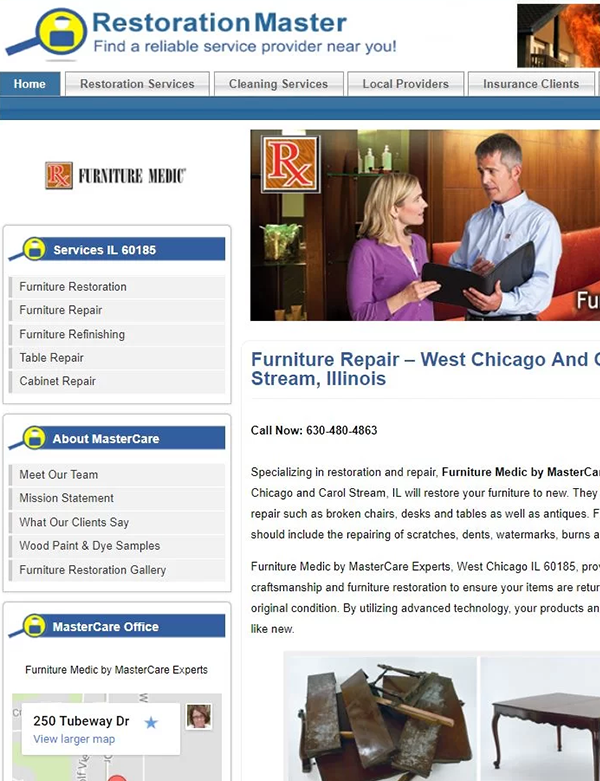600x781 pixels.
Task: Click the Services IL 60185 header
Action: pyautogui.click(x=117, y=249)
